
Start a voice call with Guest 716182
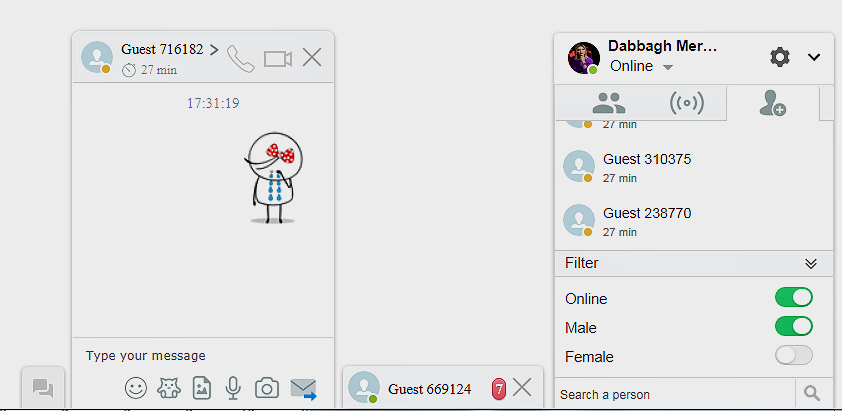pyautogui.click(x=241, y=58)
